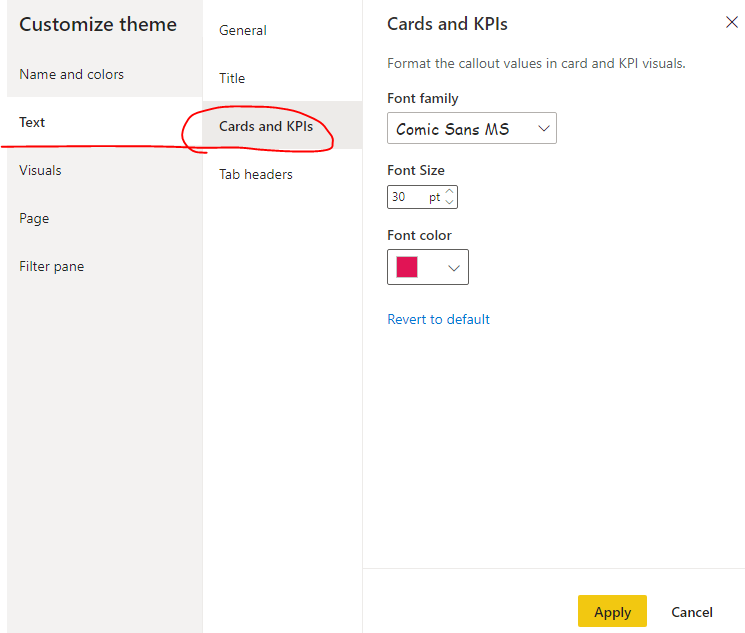Apply the theme changes
The height and width of the screenshot is (633, 745).
(x=612, y=612)
